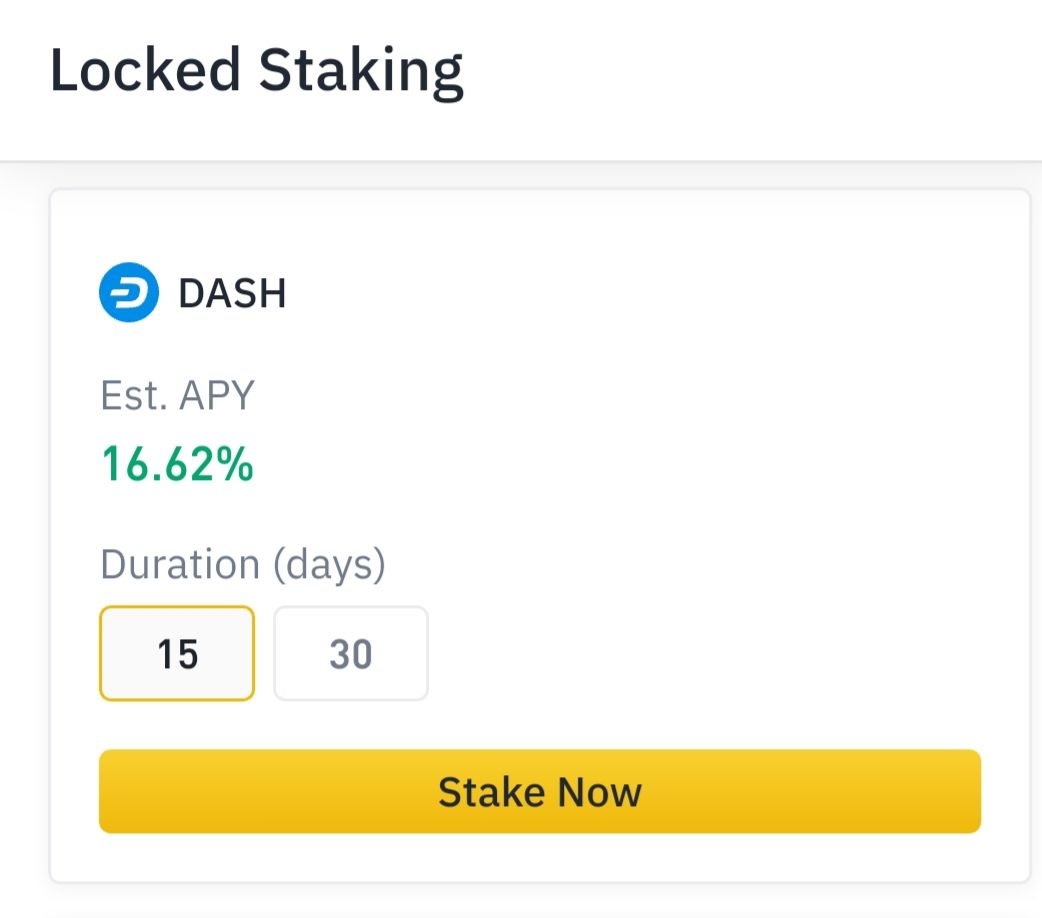Click the Duration (days) label
Image resolution: width=1042 pixels, height=918 pixels.
pyautogui.click(x=243, y=565)
